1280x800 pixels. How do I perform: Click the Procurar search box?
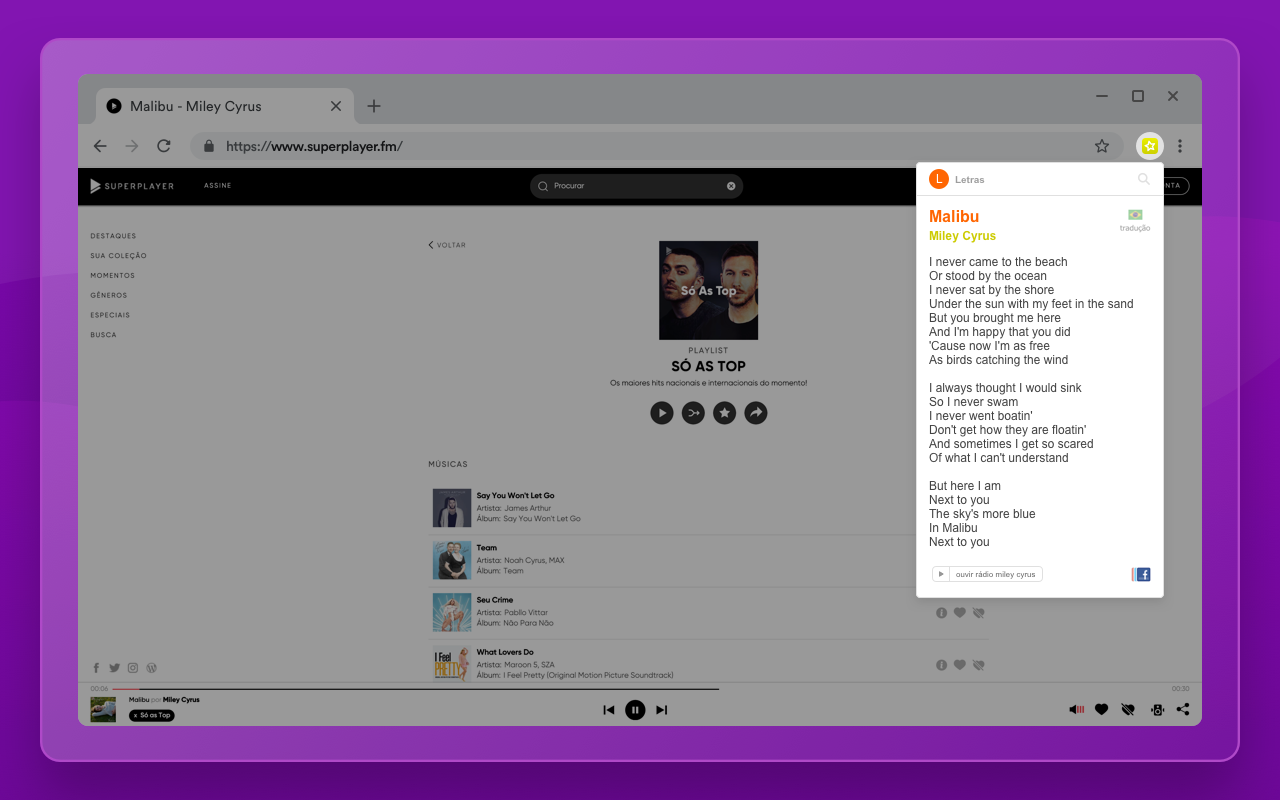pos(636,186)
